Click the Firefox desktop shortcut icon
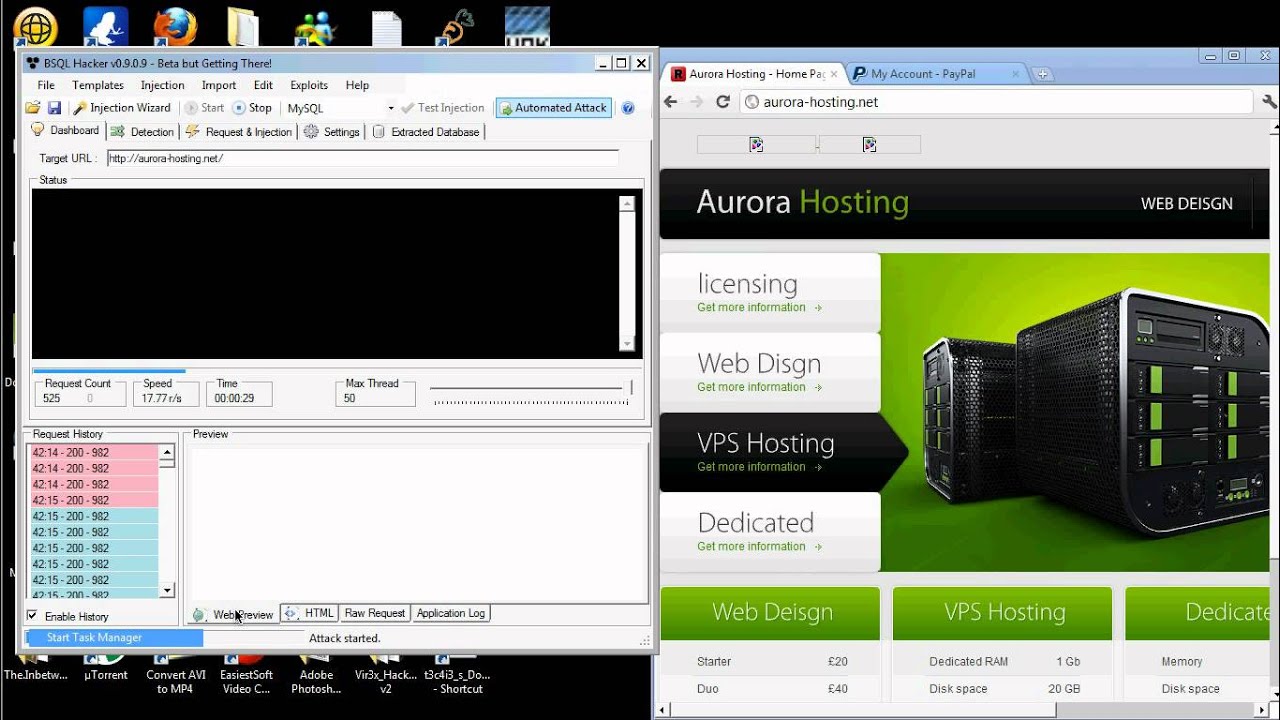 pyautogui.click(x=174, y=26)
